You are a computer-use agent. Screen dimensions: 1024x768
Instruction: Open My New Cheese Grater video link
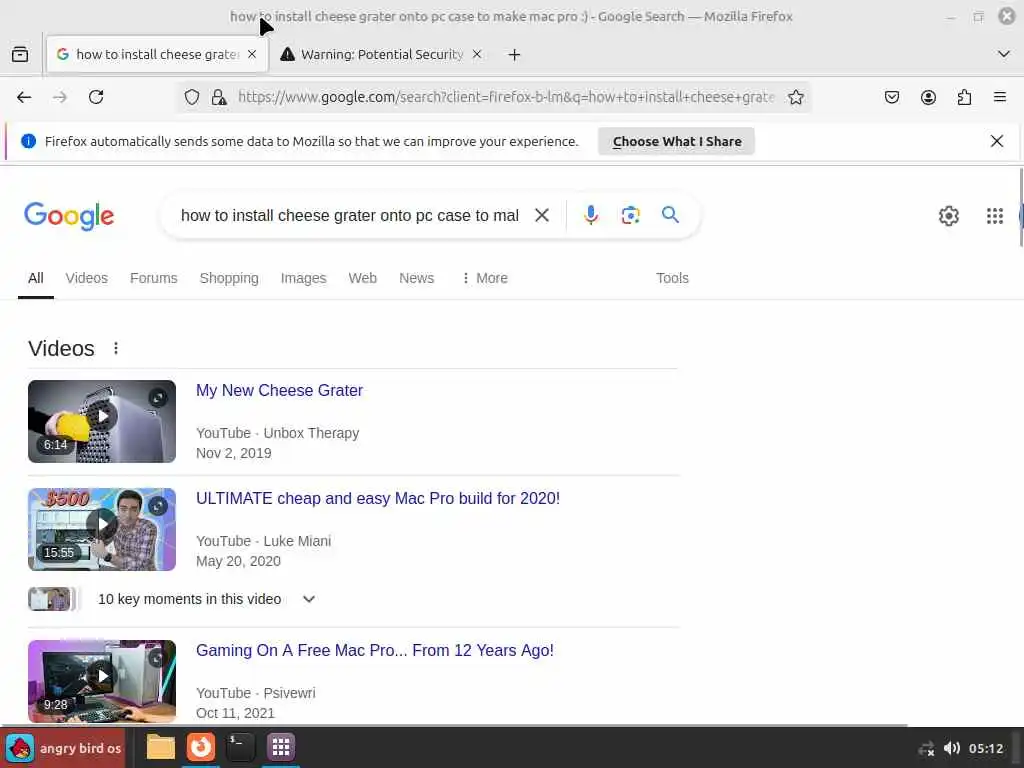(x=279, y=391)
